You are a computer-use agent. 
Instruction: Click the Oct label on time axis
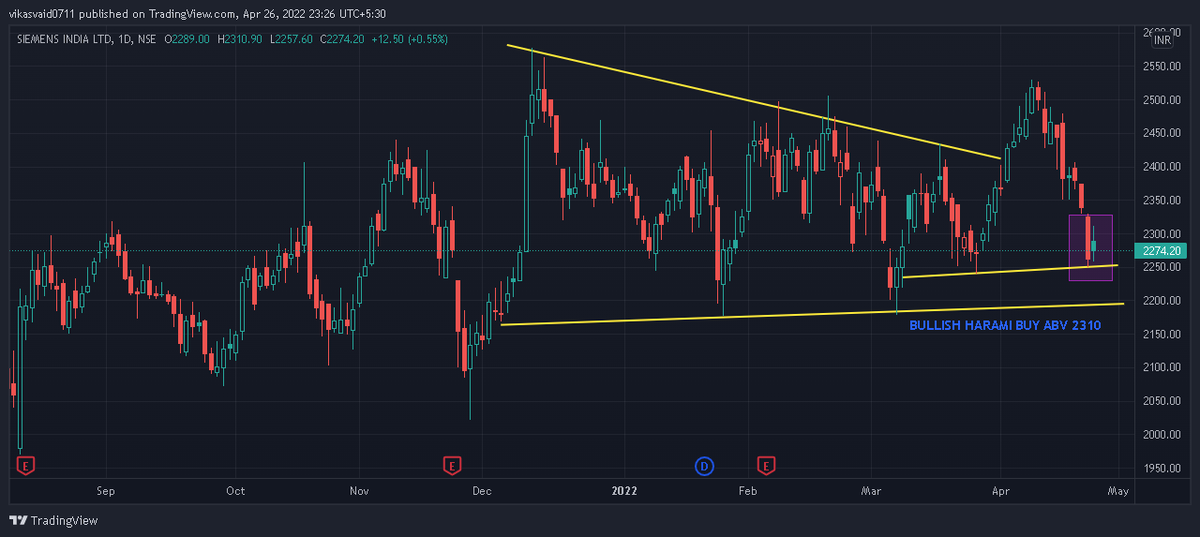point(235,491)
